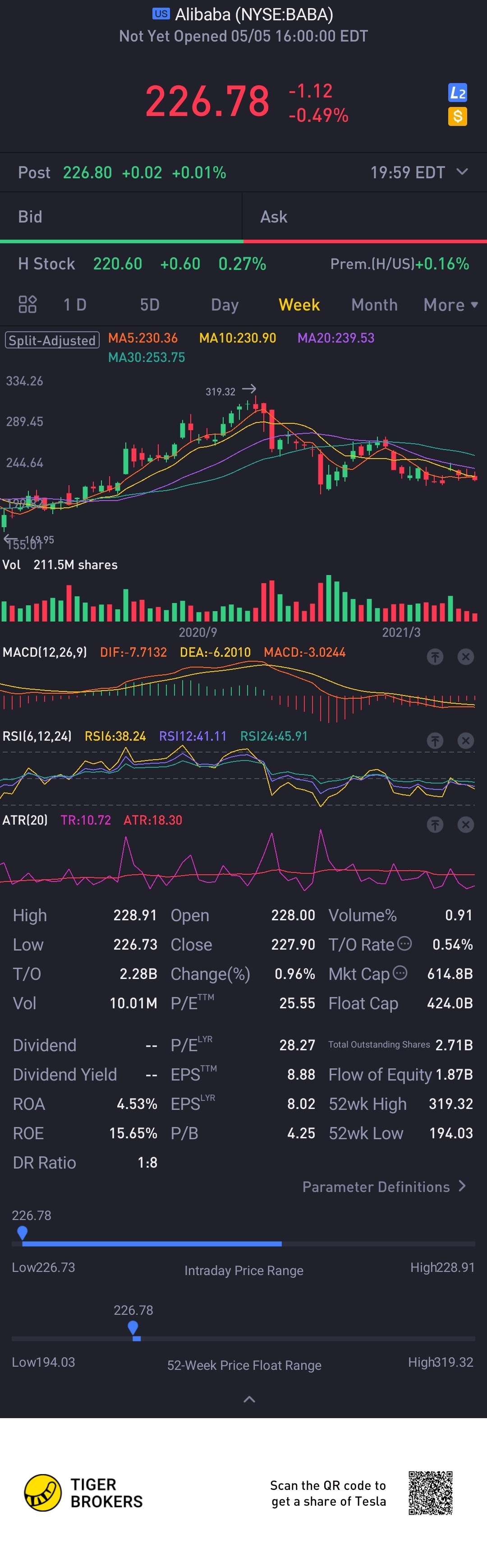
Task: Switch to the 5D chart tab
Action: pyautogui.click(x=150, y=305)
